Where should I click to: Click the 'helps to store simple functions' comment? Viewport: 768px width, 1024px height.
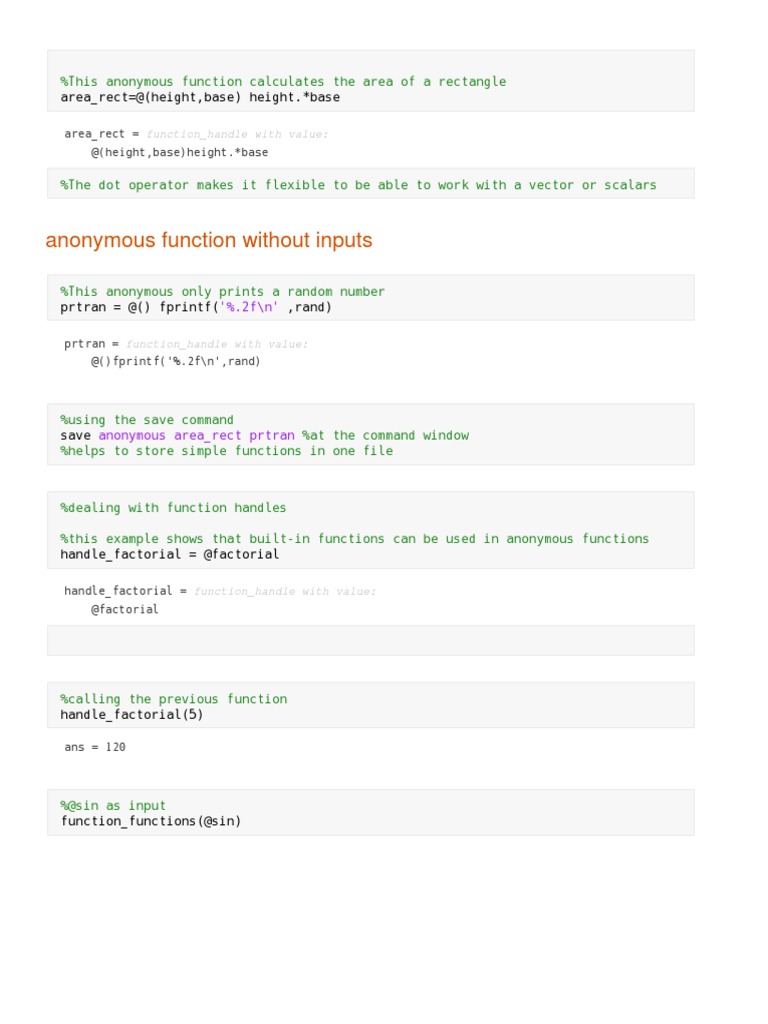pyautogui.click(x=226, y=451)
